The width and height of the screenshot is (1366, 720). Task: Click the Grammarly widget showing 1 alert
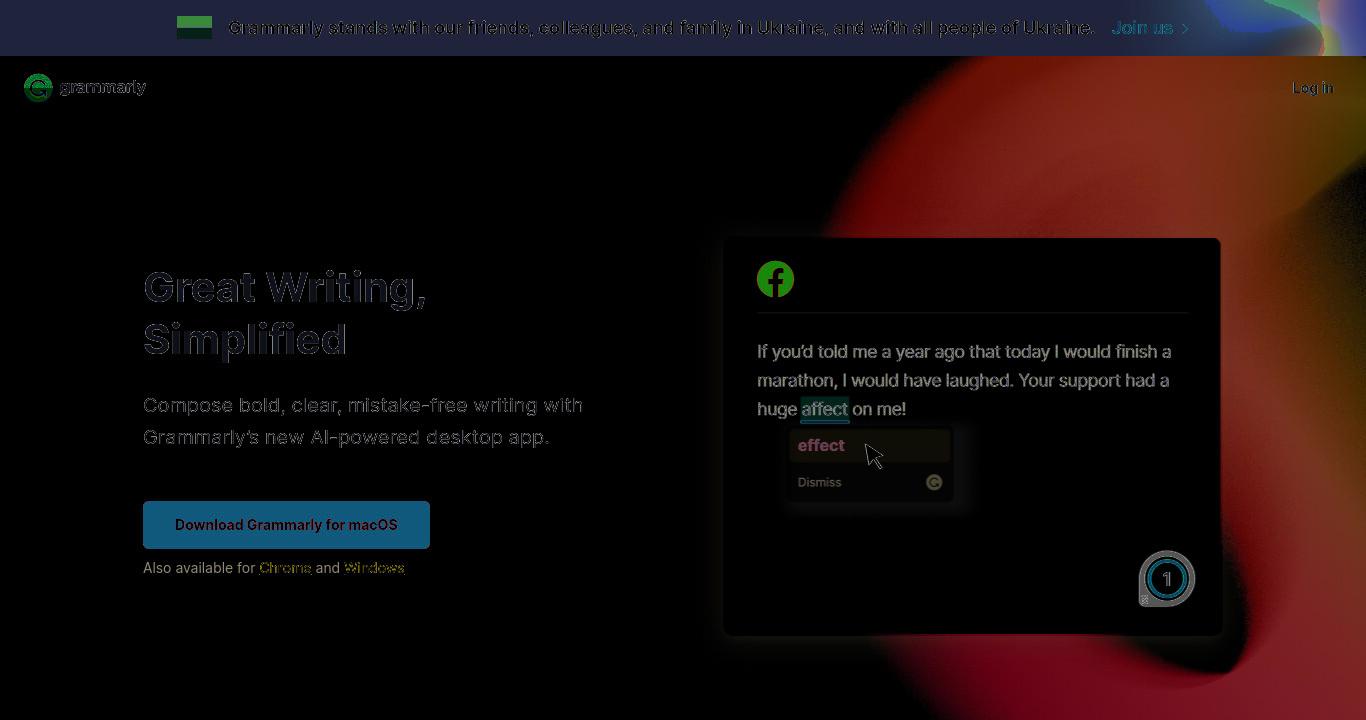[1167, 578]
